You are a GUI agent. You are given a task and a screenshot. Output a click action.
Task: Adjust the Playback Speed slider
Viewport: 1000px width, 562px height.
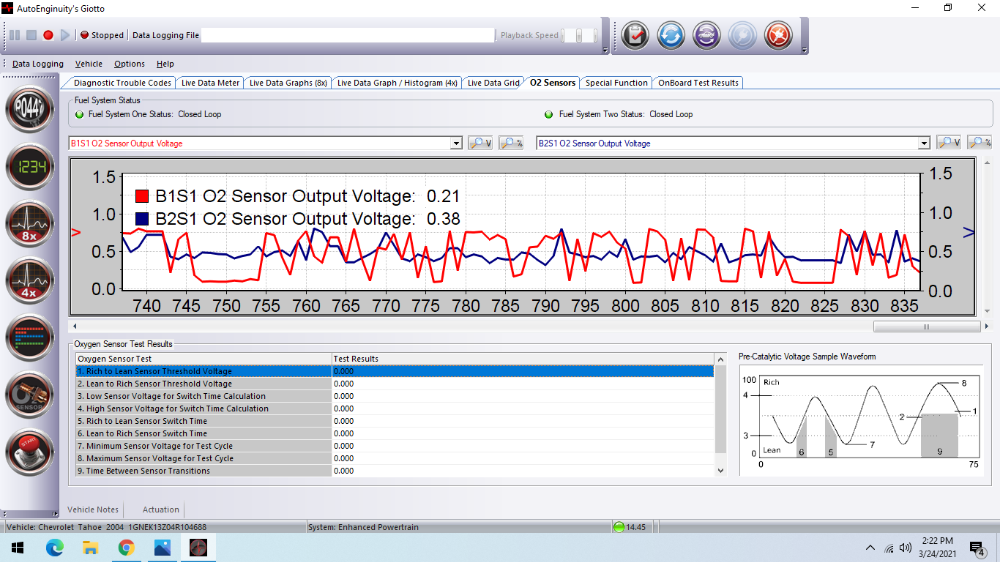[579, 35]
